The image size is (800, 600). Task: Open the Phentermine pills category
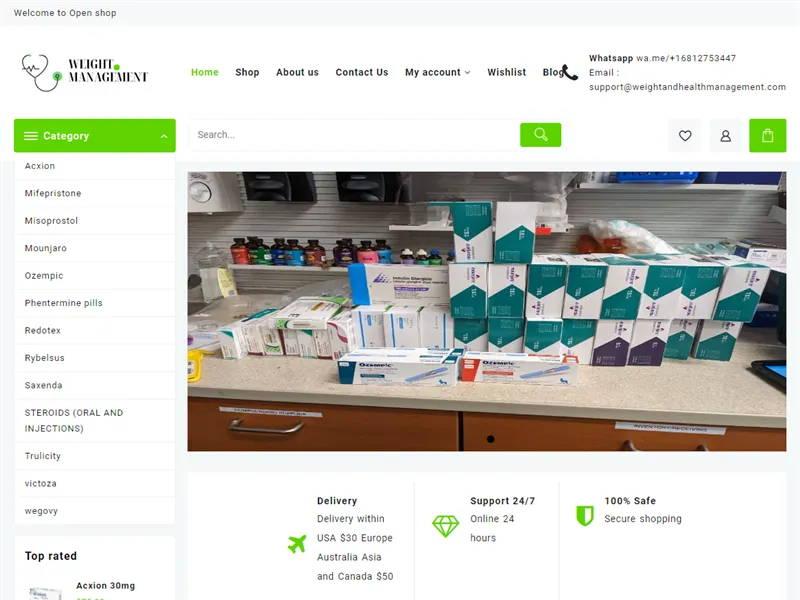click(64, 303)
